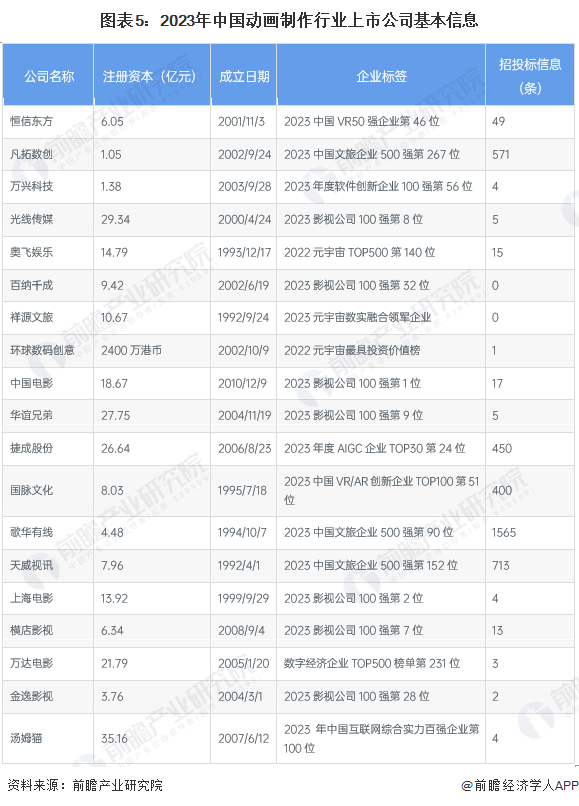Click the '成立日期' column header
The image size is (579, 806).
pyautogui.click(x=244, y=77)
